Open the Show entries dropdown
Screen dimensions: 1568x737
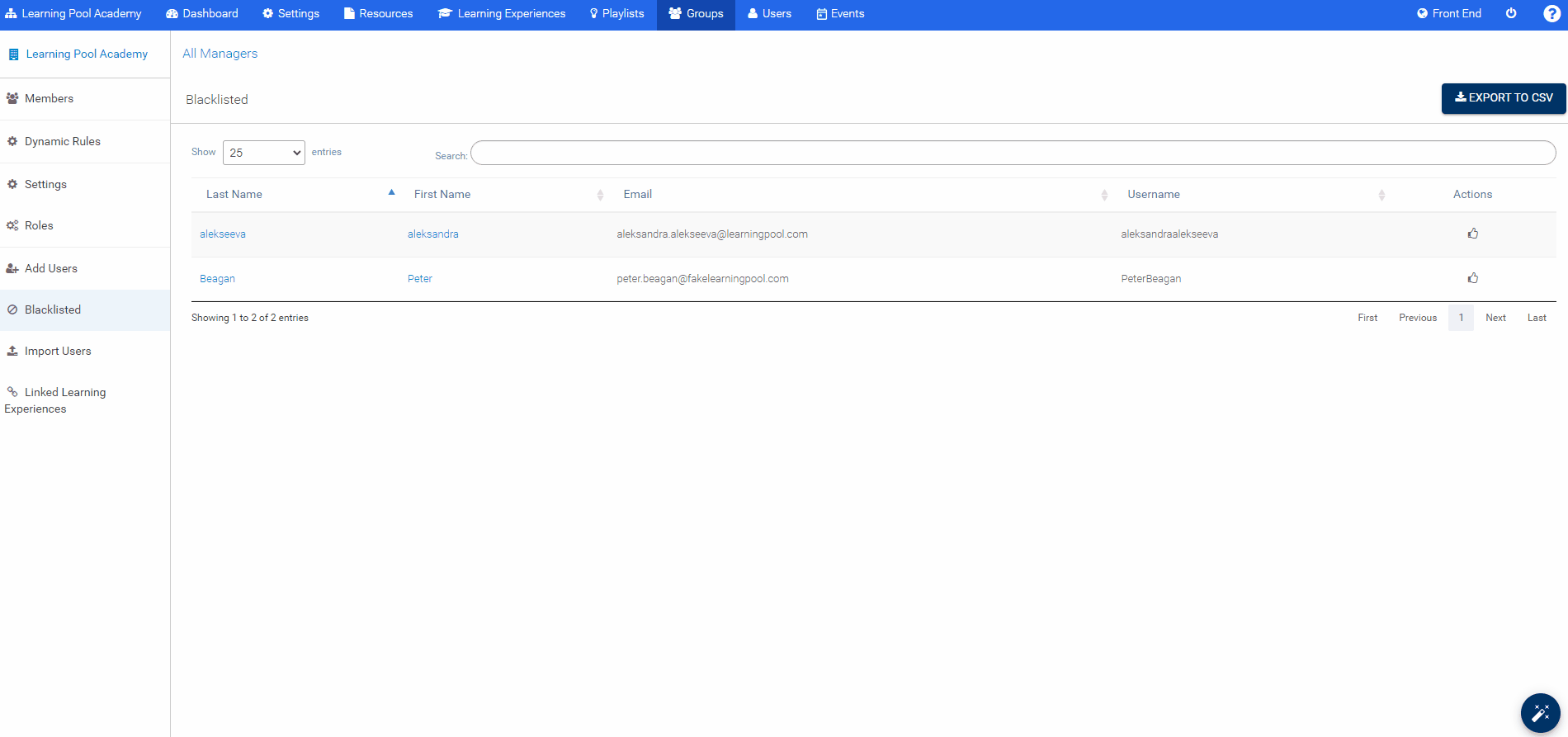263,153
